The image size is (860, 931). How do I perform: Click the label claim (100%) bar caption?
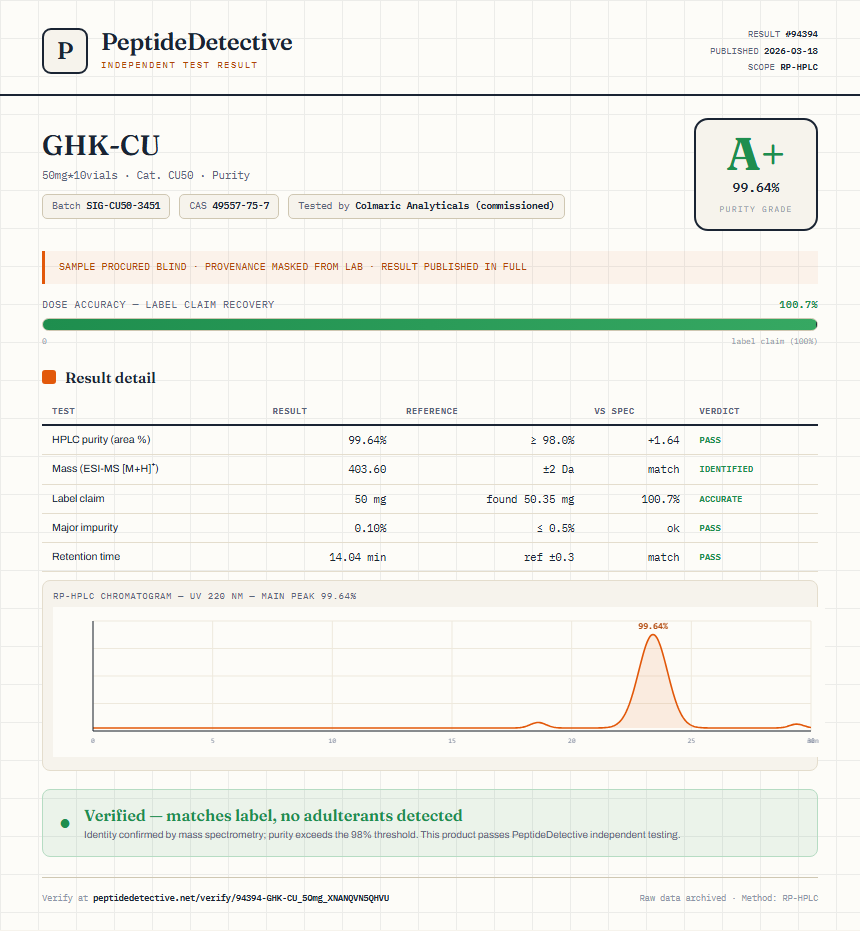[774, 341]
